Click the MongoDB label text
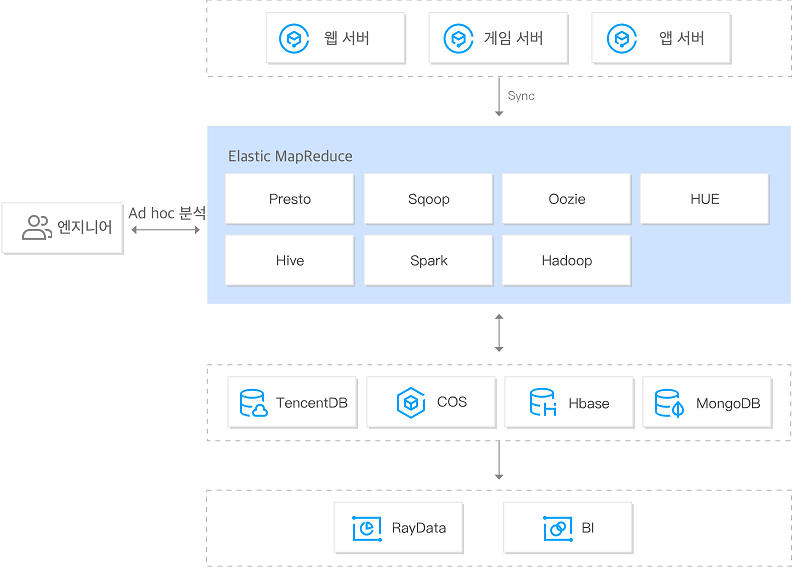This screenshot has width=792, height=567. pos(728,403)
